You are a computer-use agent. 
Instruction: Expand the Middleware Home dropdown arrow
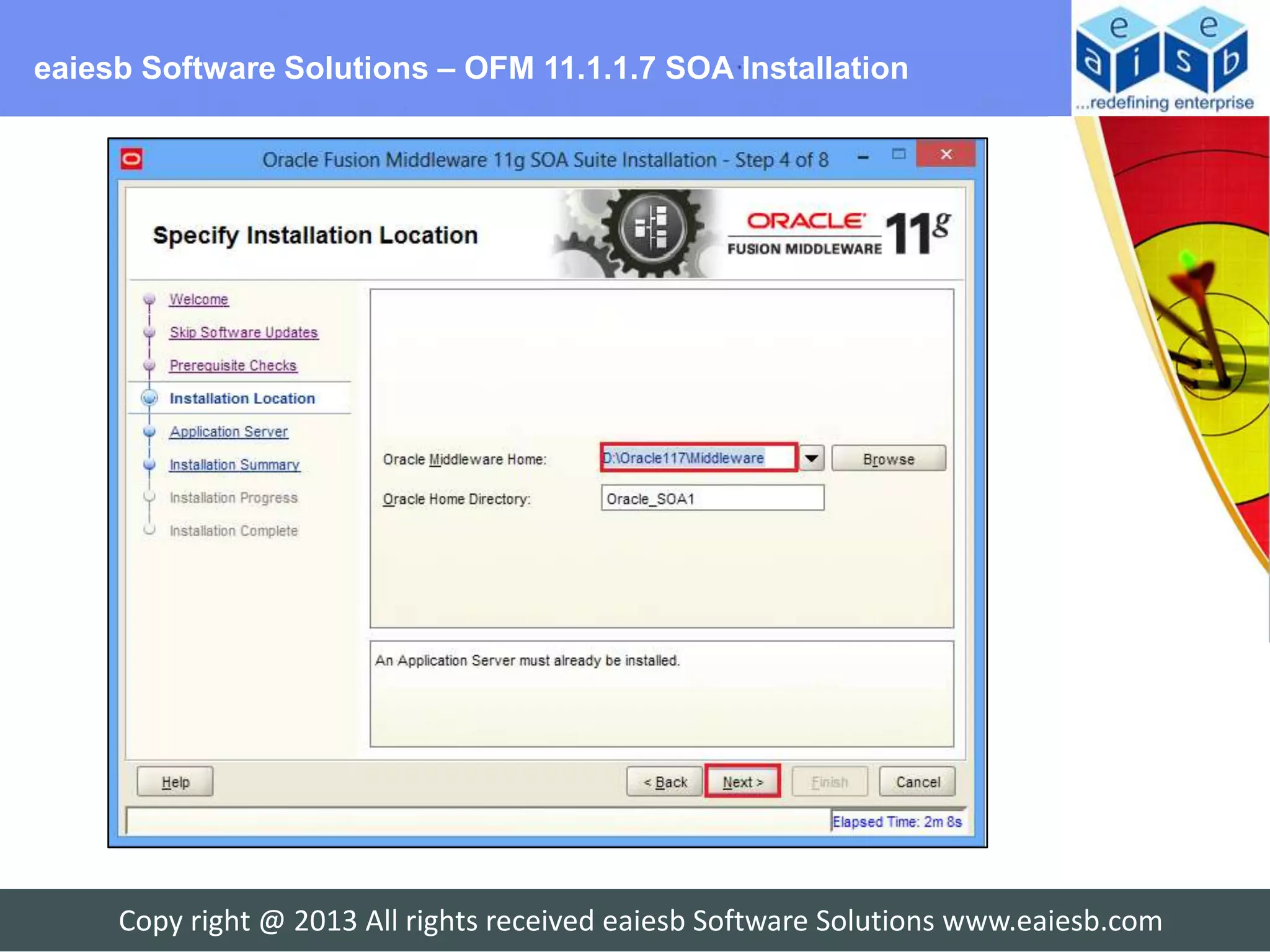click(811, 459)
